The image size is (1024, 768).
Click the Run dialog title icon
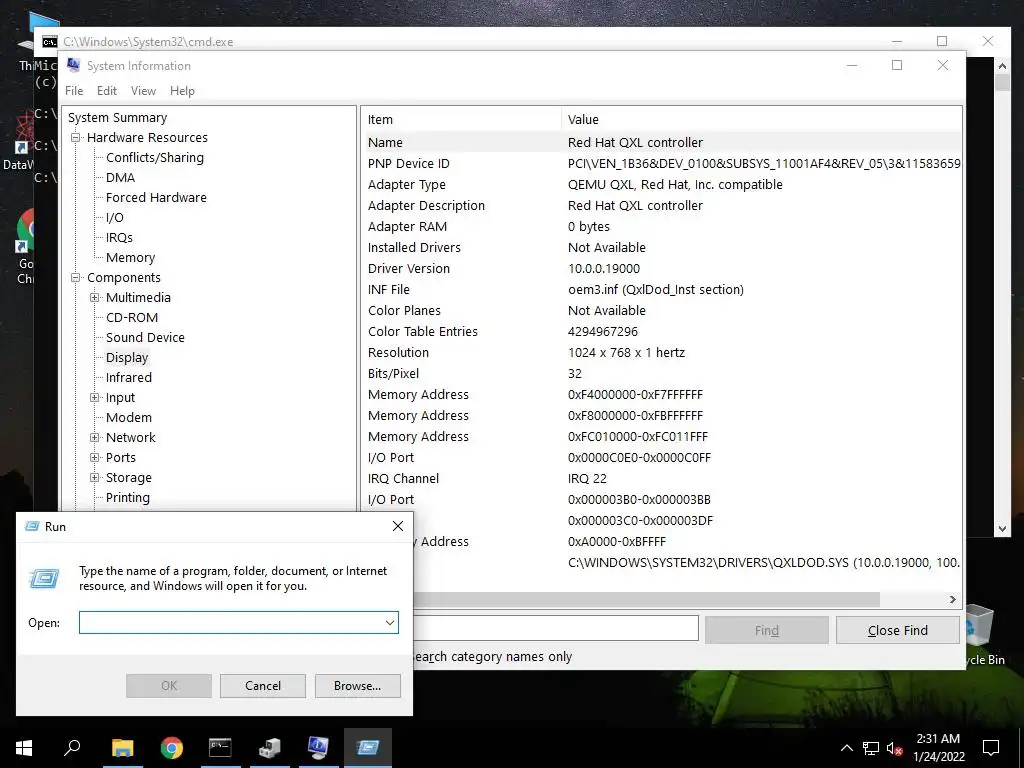click(x=32, y=526)
